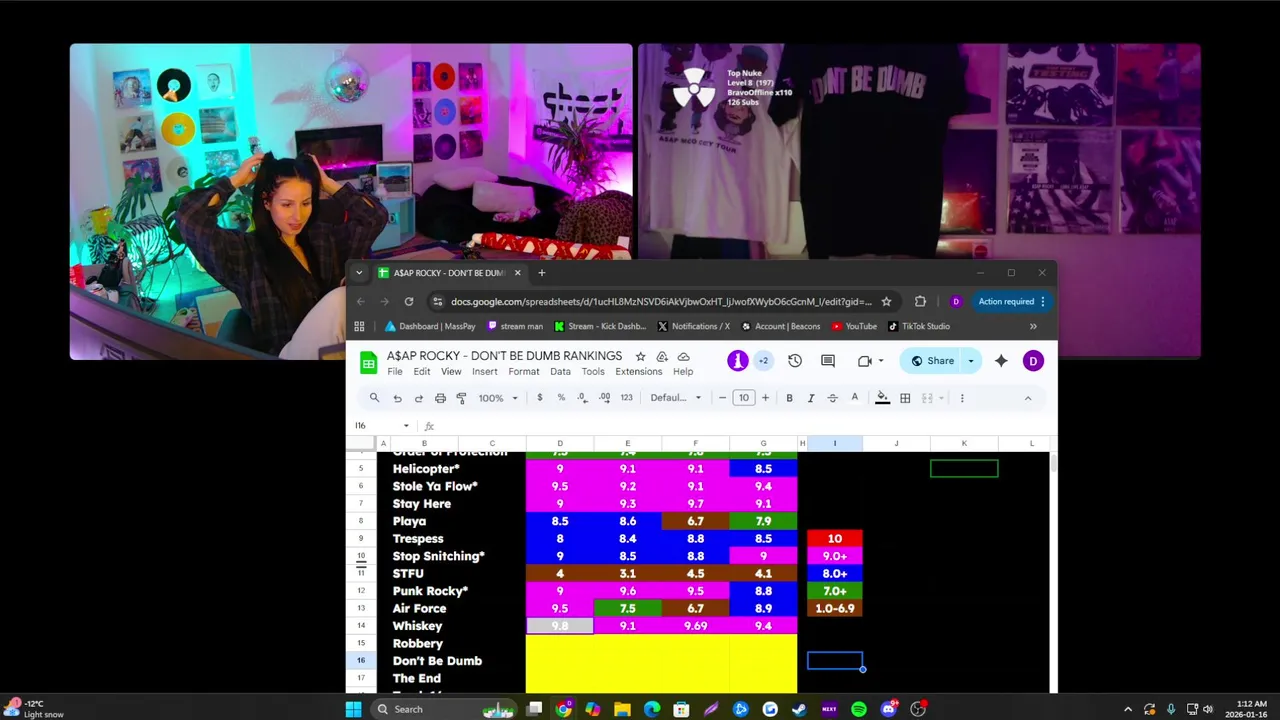The height and width of the screenshot is (720, 1280).
Task: Toggle strikethrough formatting
Action: click(832, 398)
